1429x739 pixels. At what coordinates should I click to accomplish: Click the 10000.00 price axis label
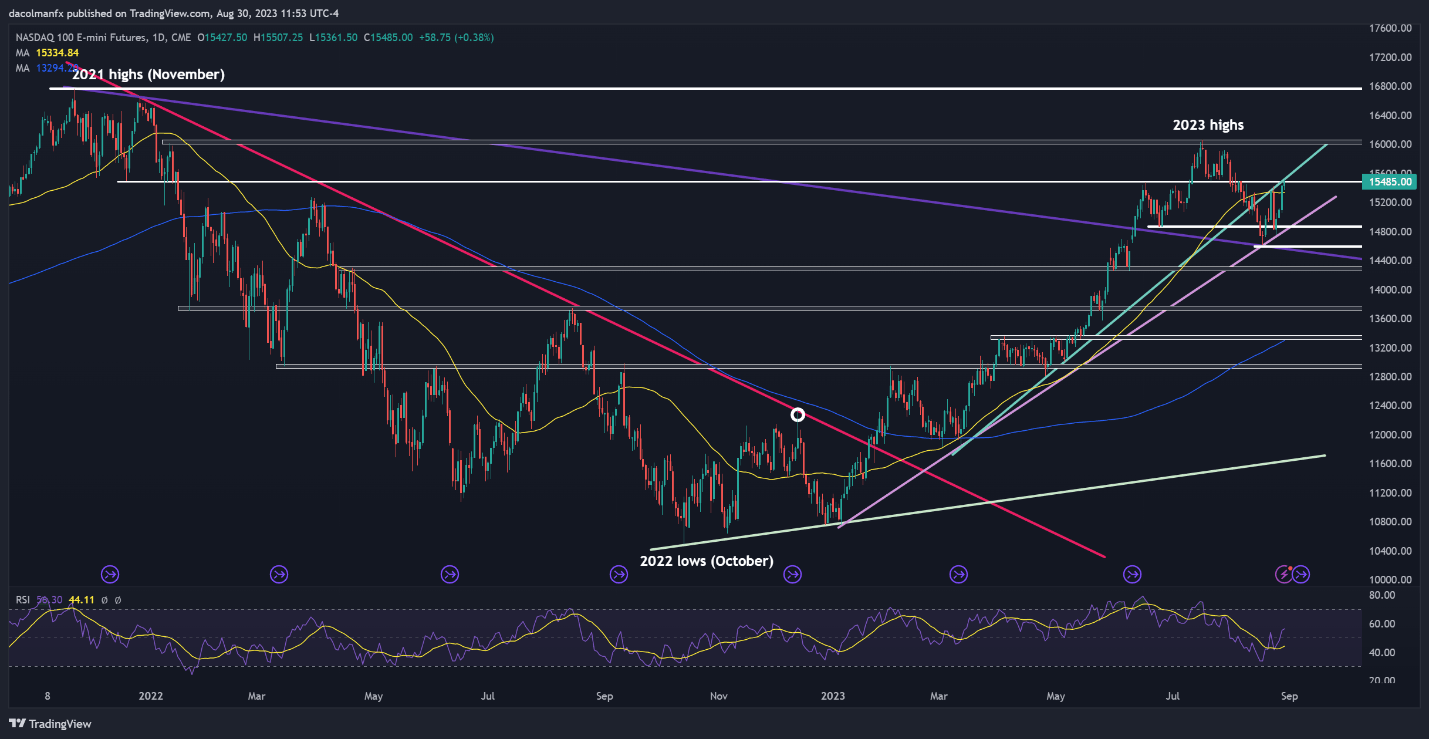pyautogui.click(x=1391, y=580)
